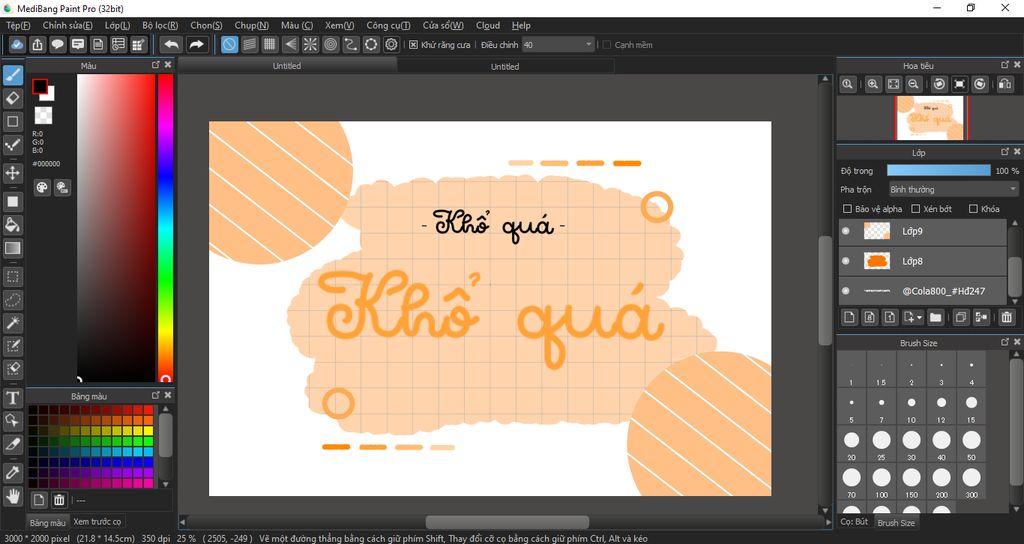Click the navigator canvas thumbnail

(931, 118)
